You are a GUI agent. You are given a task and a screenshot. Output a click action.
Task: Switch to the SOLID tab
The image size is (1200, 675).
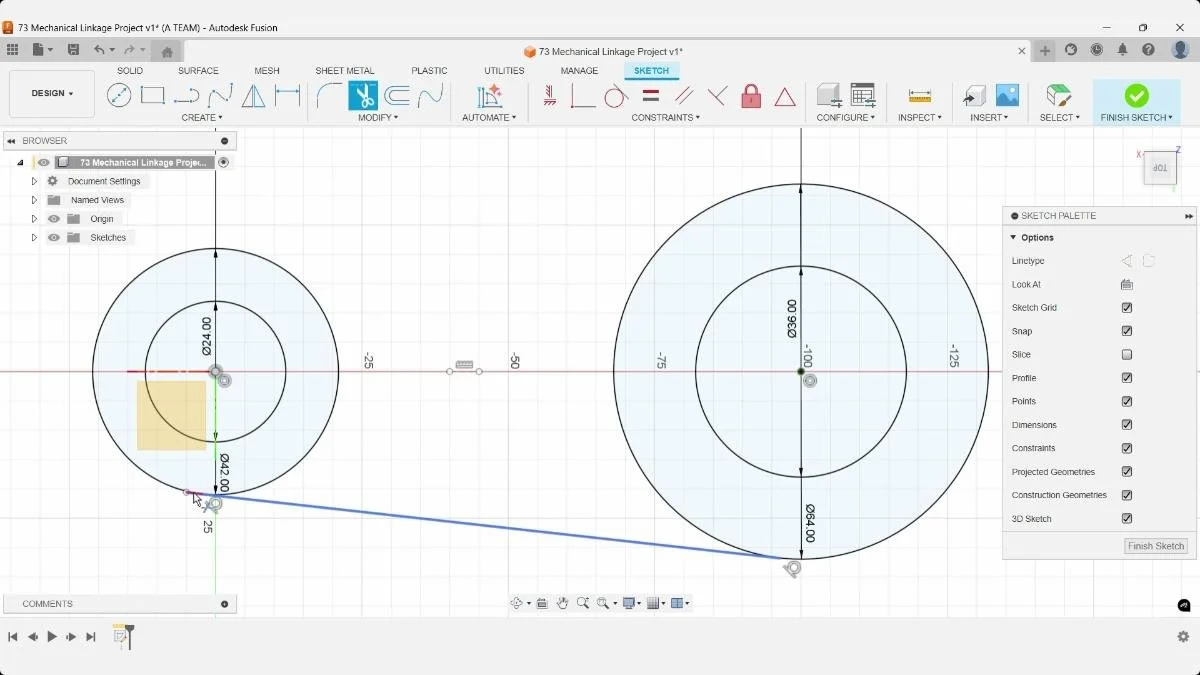[130, 71]
